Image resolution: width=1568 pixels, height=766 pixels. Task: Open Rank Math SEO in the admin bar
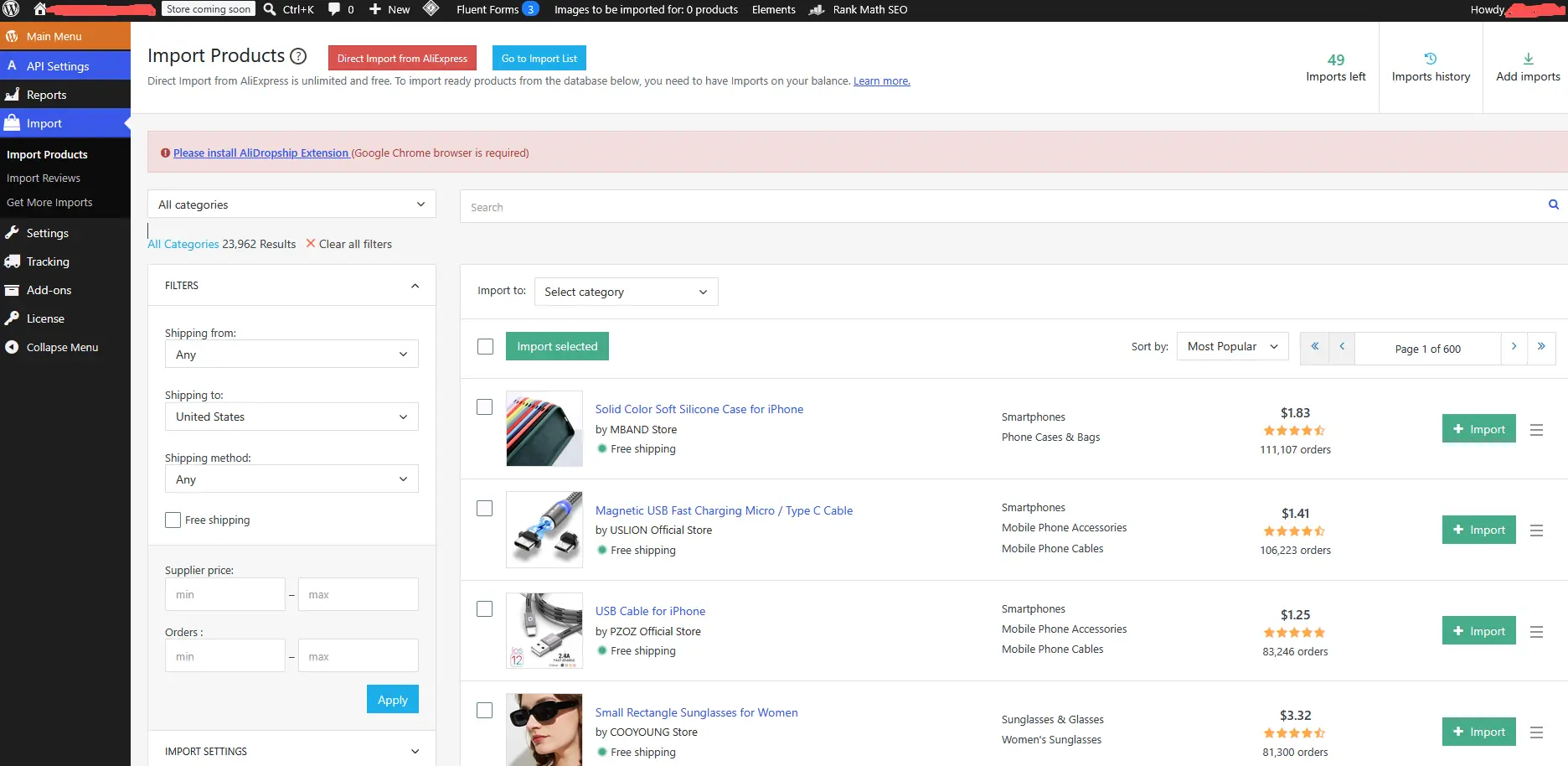859,10
